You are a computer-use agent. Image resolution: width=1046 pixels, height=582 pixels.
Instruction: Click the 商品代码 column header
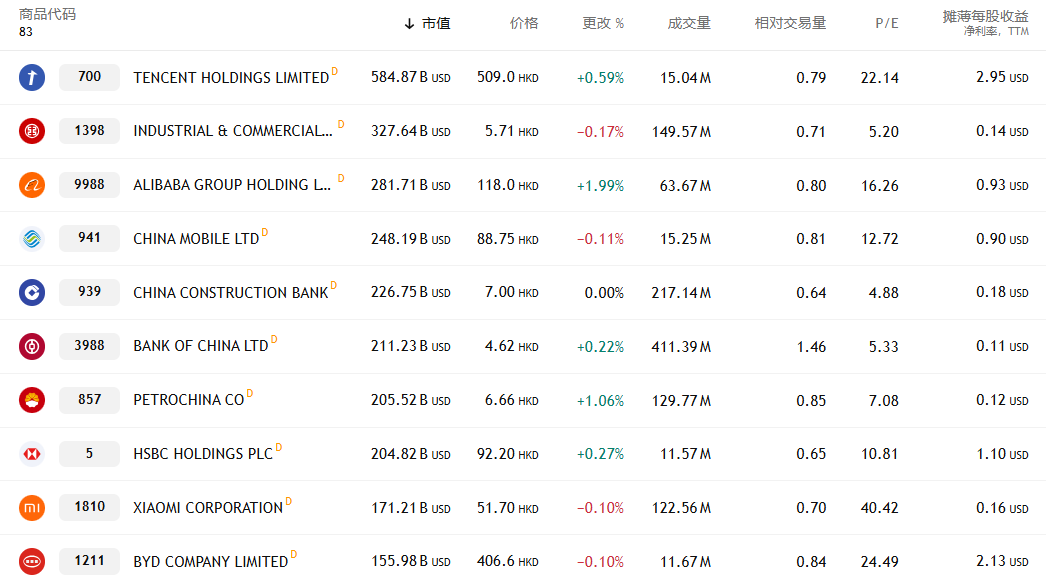pyautogui.click(x=47, y=14)
